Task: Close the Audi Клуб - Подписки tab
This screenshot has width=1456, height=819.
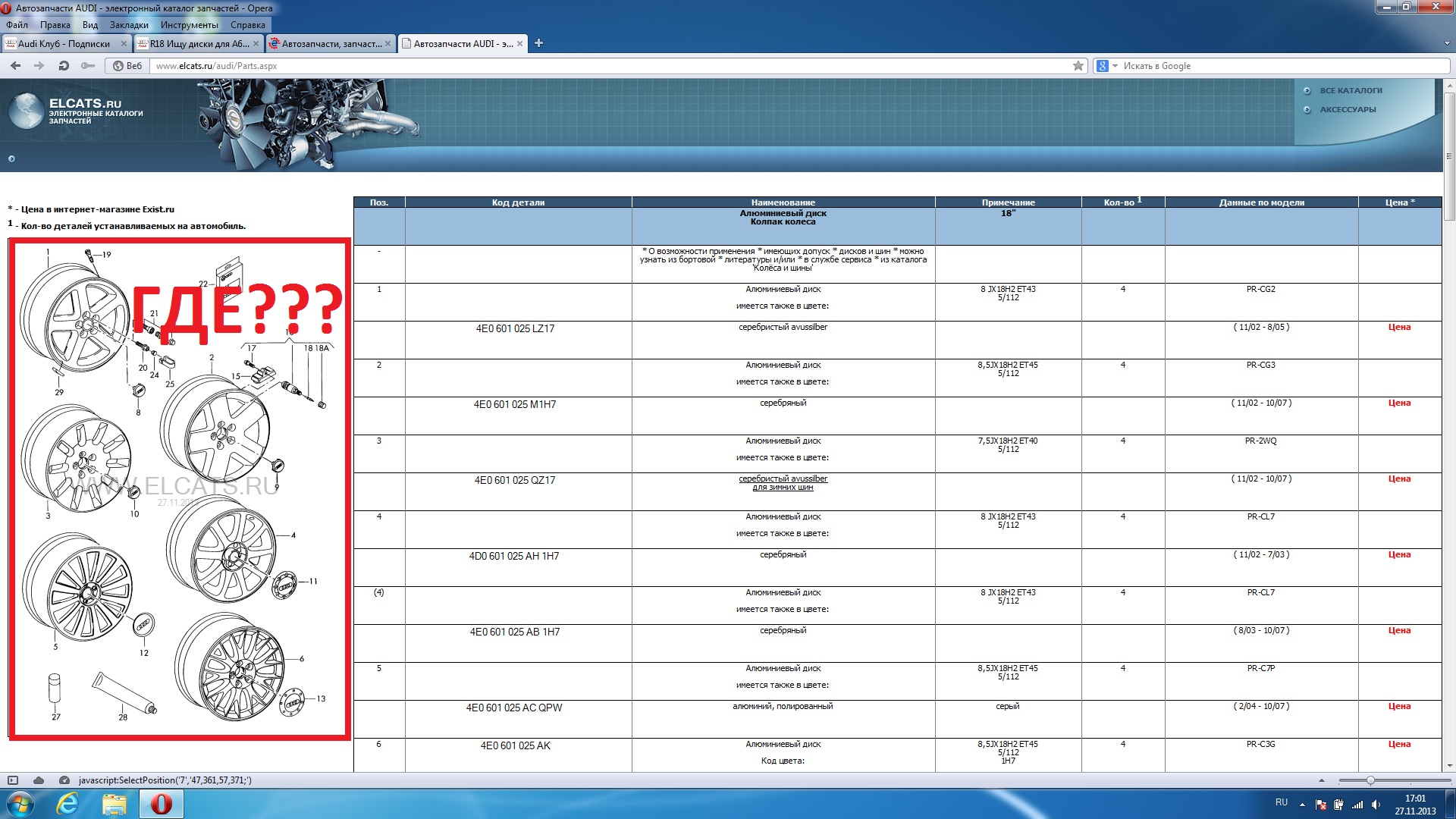Action: (x=124, y=44)
